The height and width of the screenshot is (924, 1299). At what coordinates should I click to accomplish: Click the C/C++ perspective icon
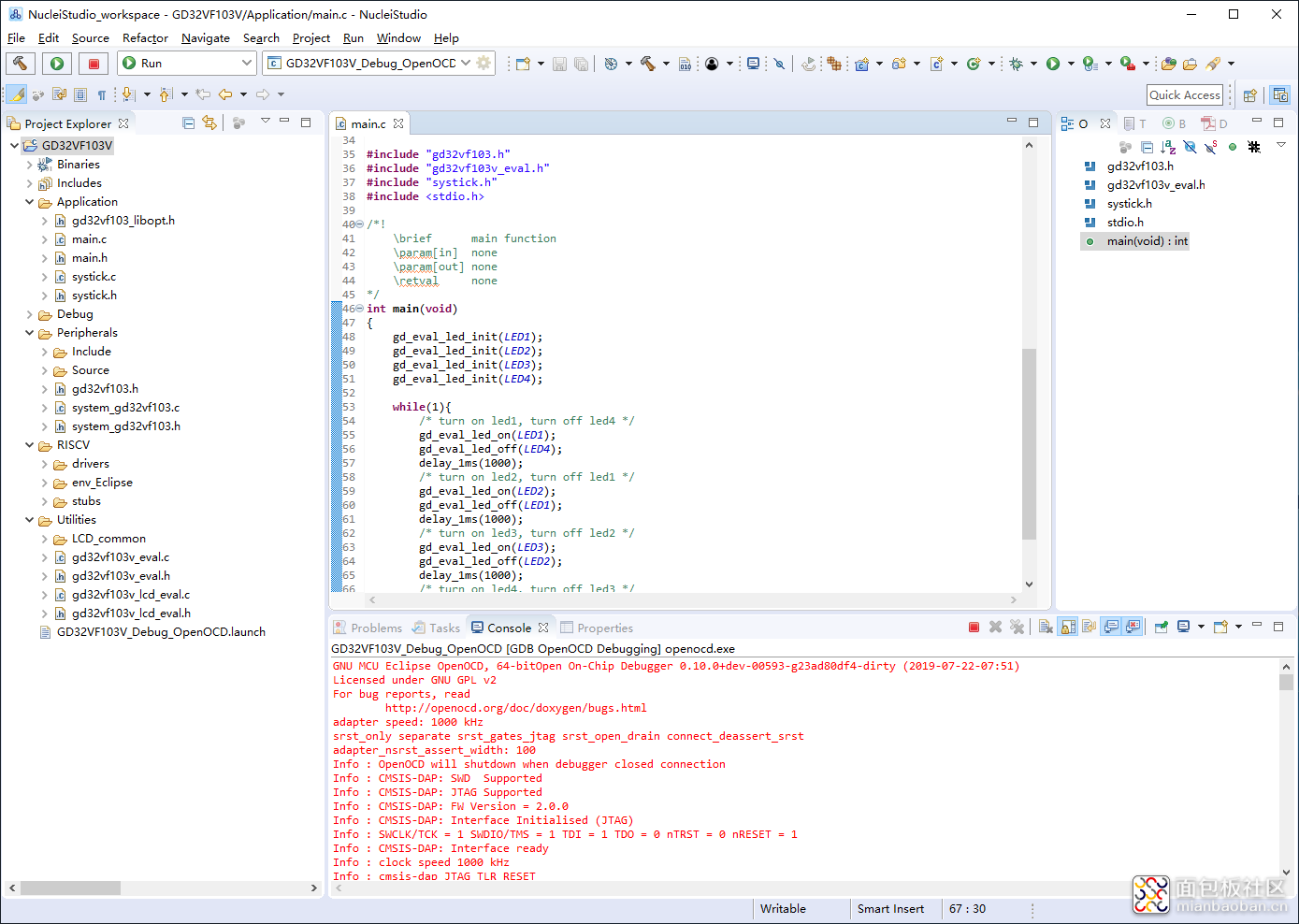(x=1280, y=94)
